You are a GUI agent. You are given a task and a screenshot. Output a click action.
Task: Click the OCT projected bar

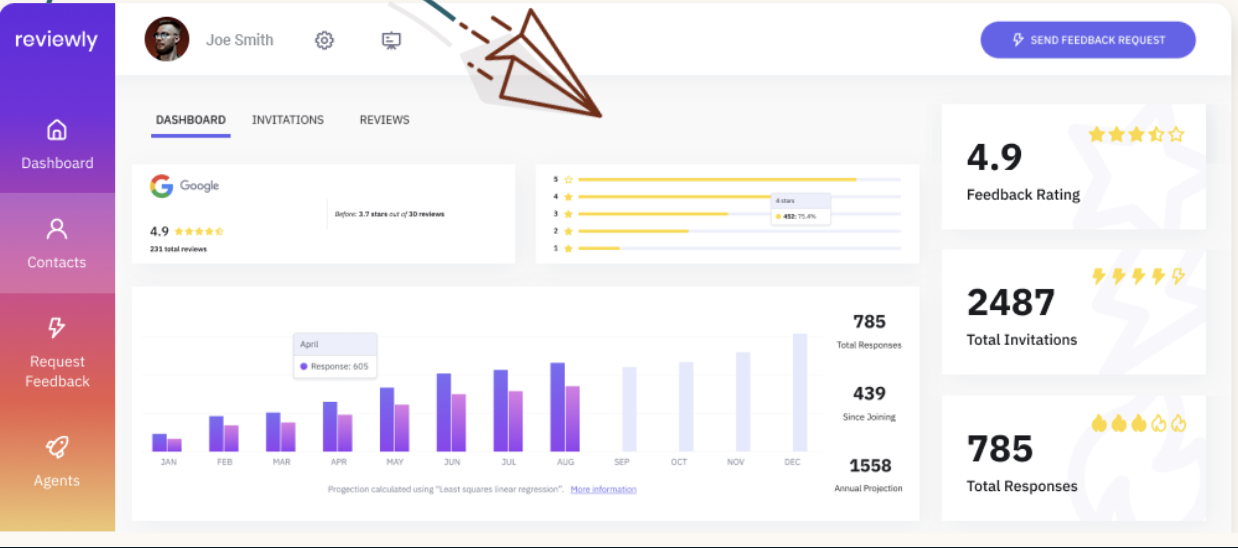point(686,407)
